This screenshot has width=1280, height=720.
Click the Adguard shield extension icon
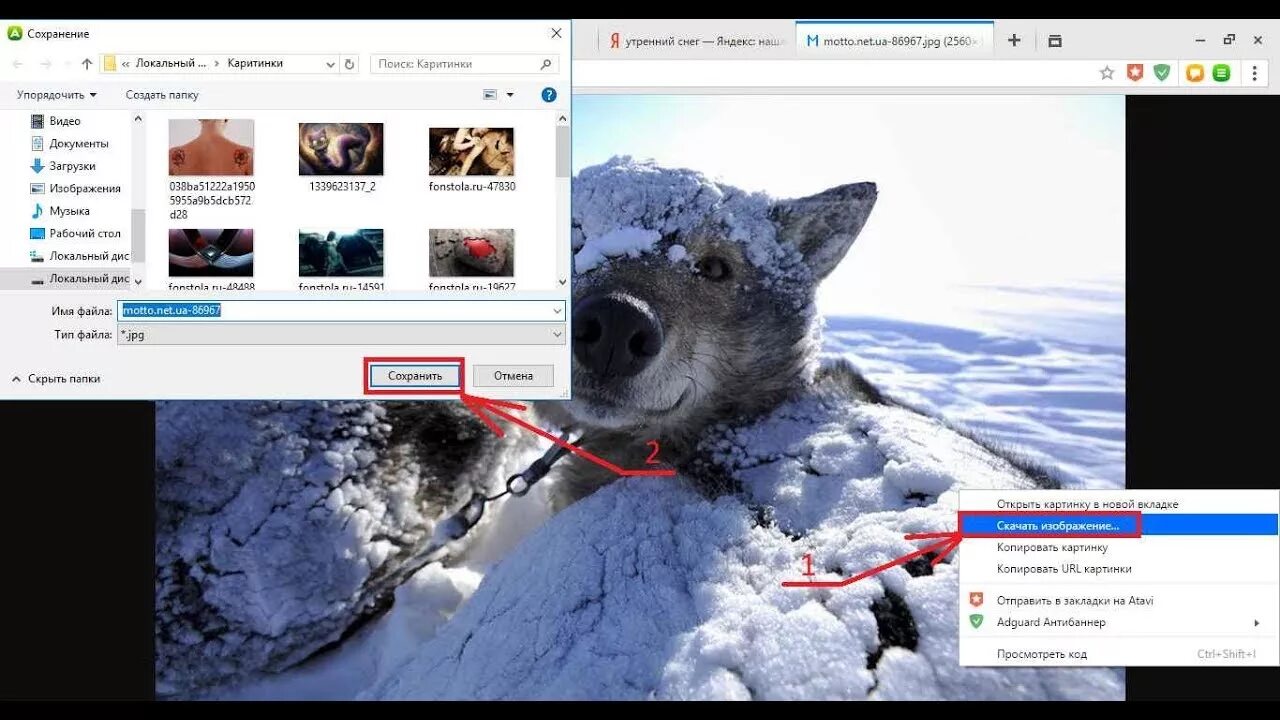coord(1161,72)
